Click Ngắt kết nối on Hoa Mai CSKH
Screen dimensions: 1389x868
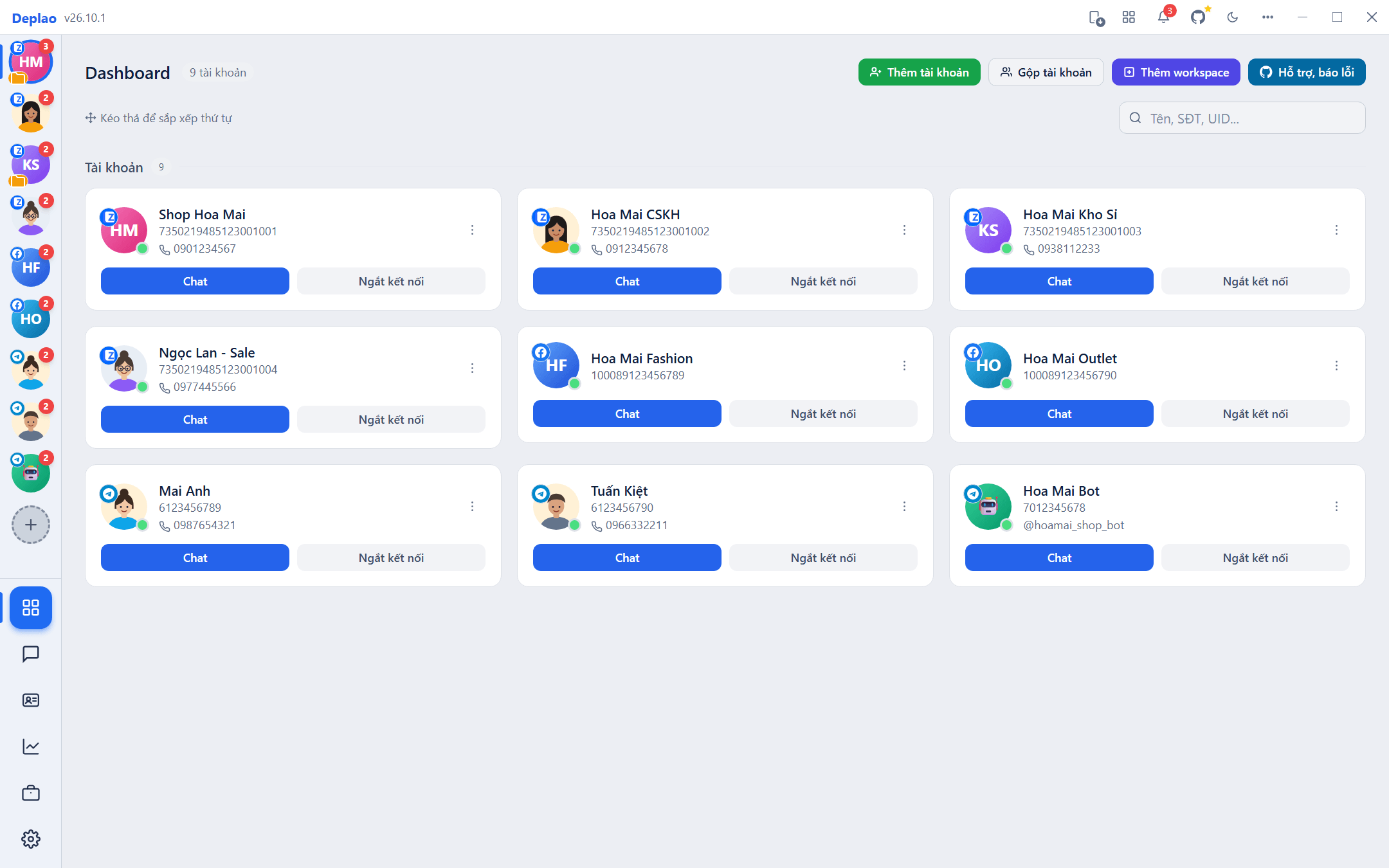coord(823,281)
